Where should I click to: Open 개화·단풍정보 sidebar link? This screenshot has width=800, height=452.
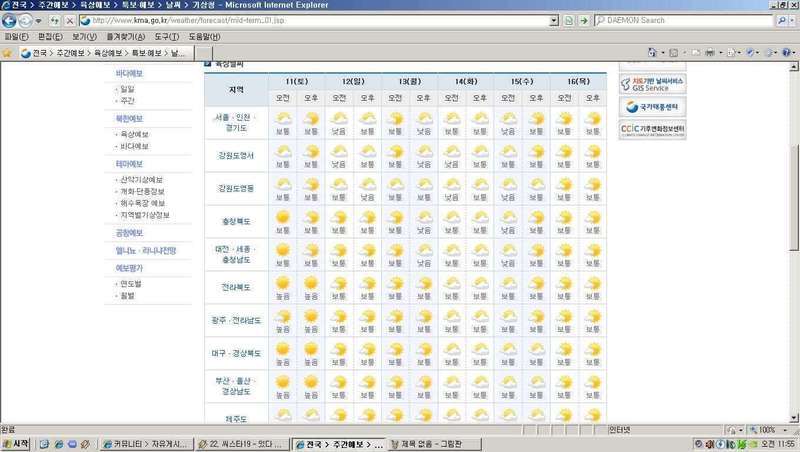click(x=142, y=192)
